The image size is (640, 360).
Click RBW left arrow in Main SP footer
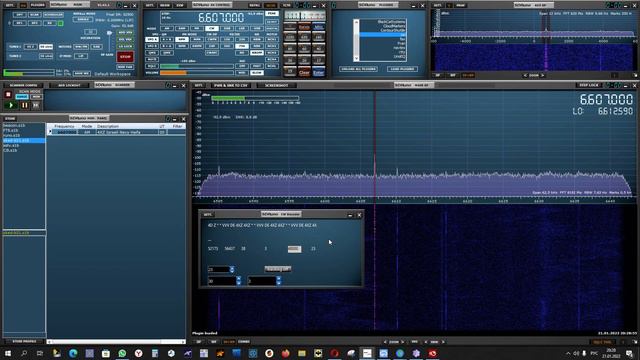click(x=426, y=342)
